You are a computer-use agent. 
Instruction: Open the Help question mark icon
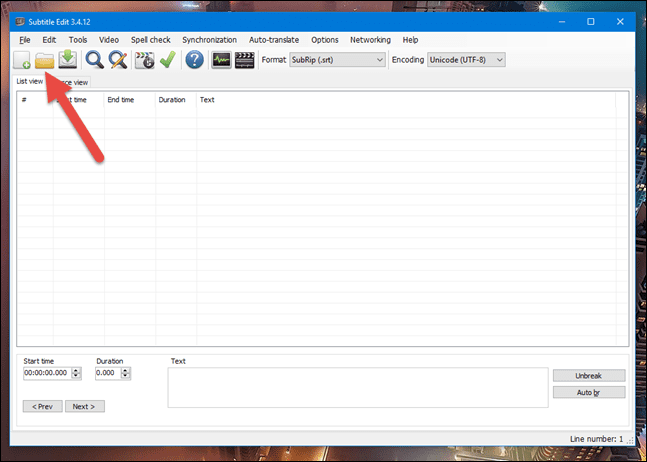(x=194, y=60)
